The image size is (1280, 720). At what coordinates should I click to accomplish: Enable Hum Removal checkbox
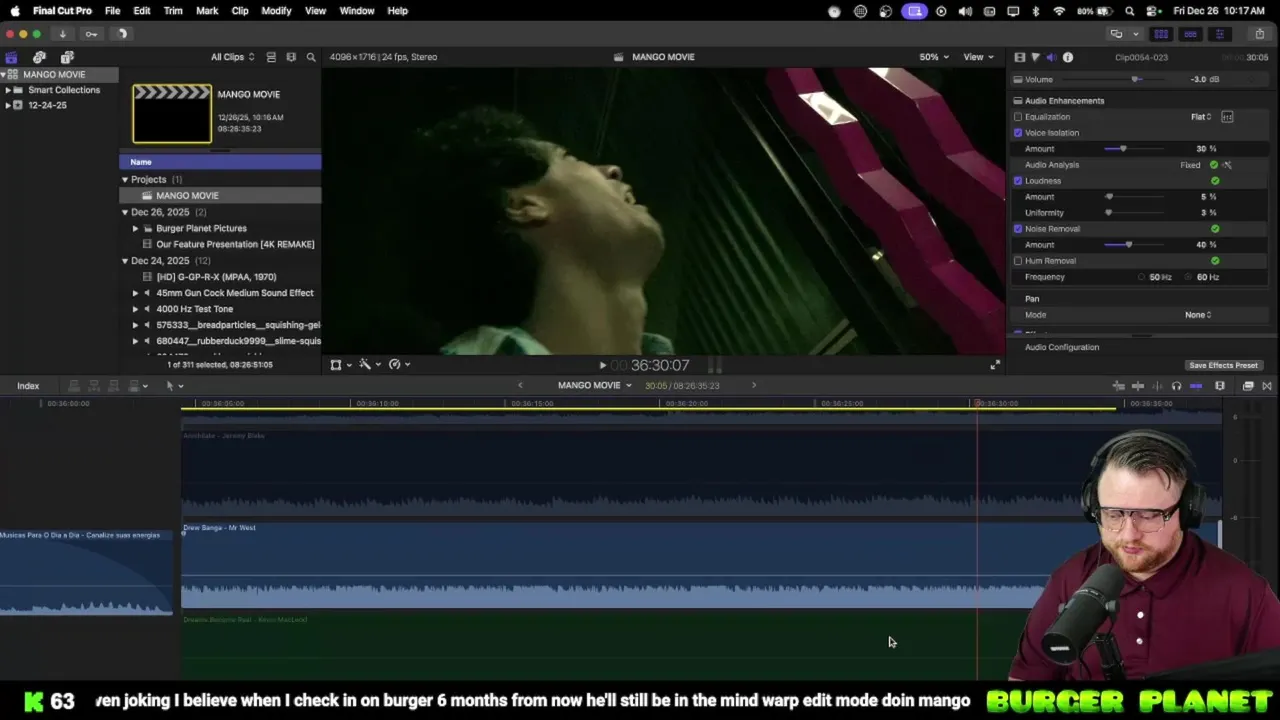(1018, 261)
